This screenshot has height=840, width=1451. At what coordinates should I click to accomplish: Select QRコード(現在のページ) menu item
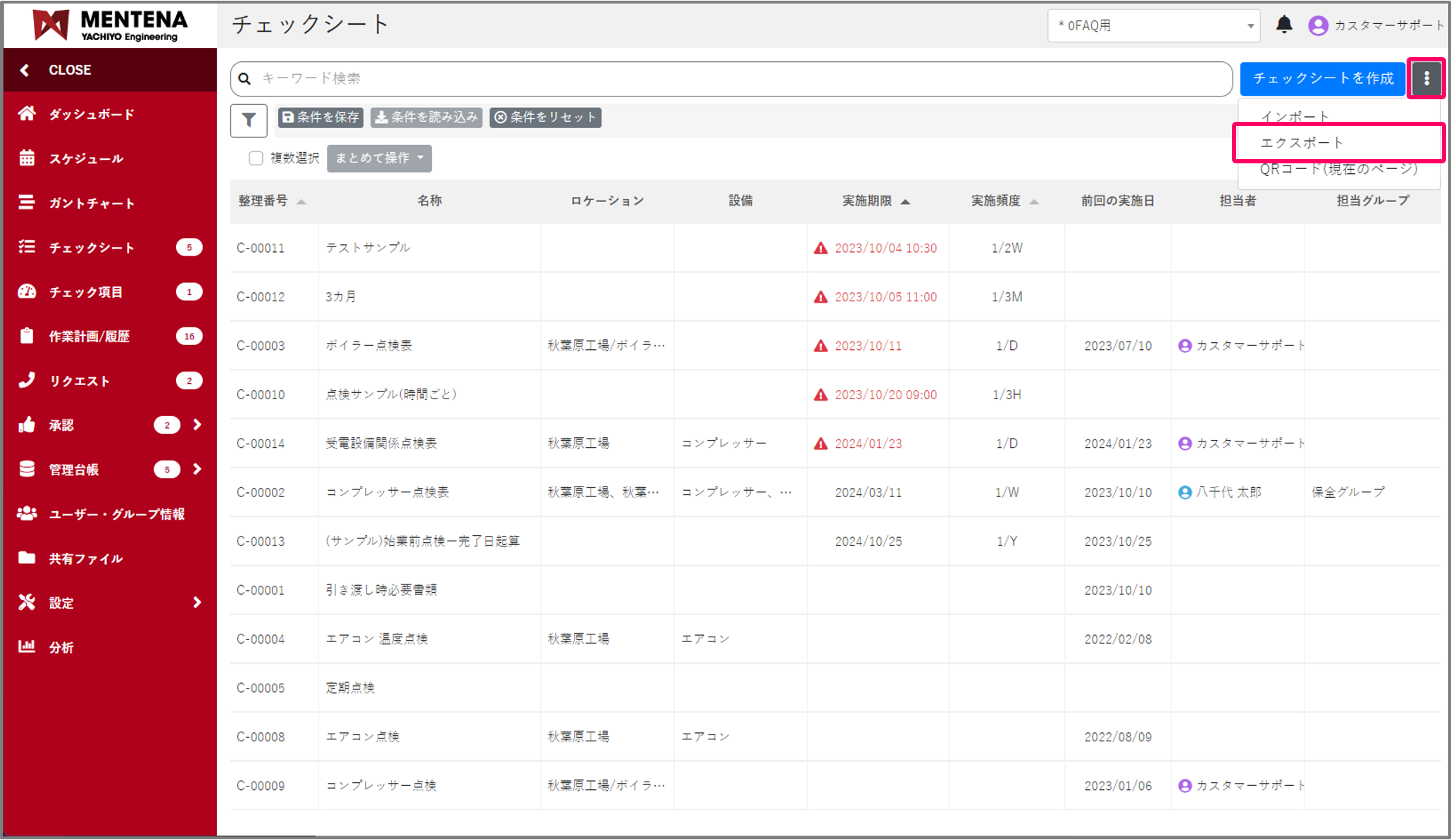coord(1338,169)
